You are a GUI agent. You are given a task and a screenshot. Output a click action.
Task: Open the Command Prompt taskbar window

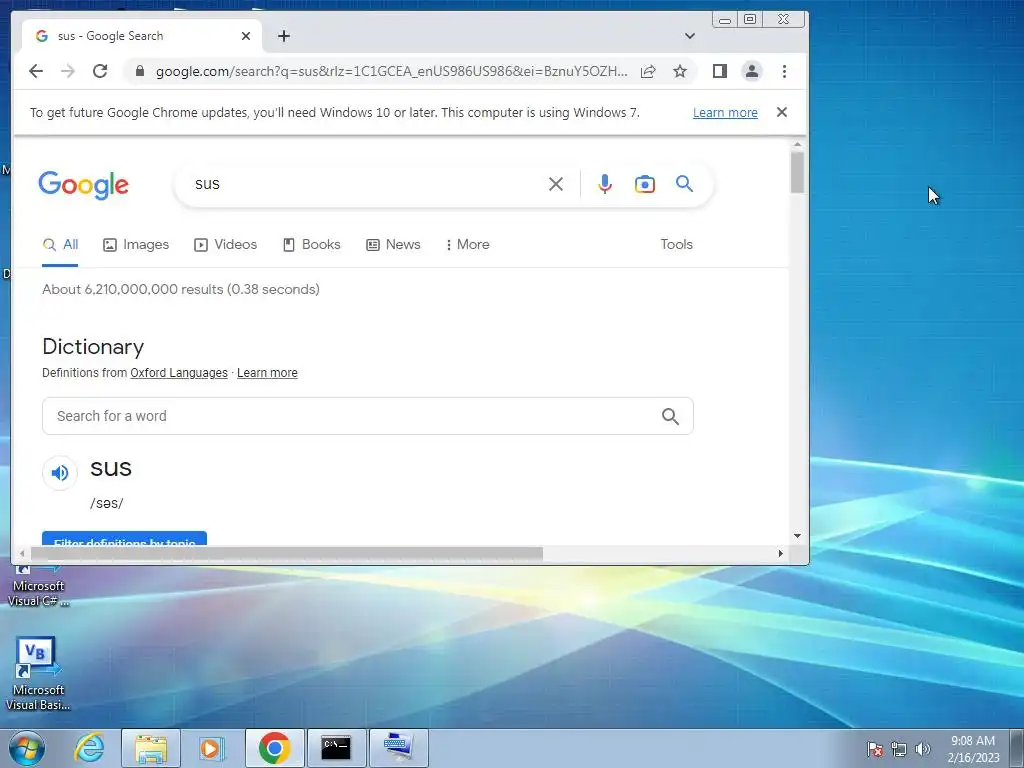tap(336, 748)
